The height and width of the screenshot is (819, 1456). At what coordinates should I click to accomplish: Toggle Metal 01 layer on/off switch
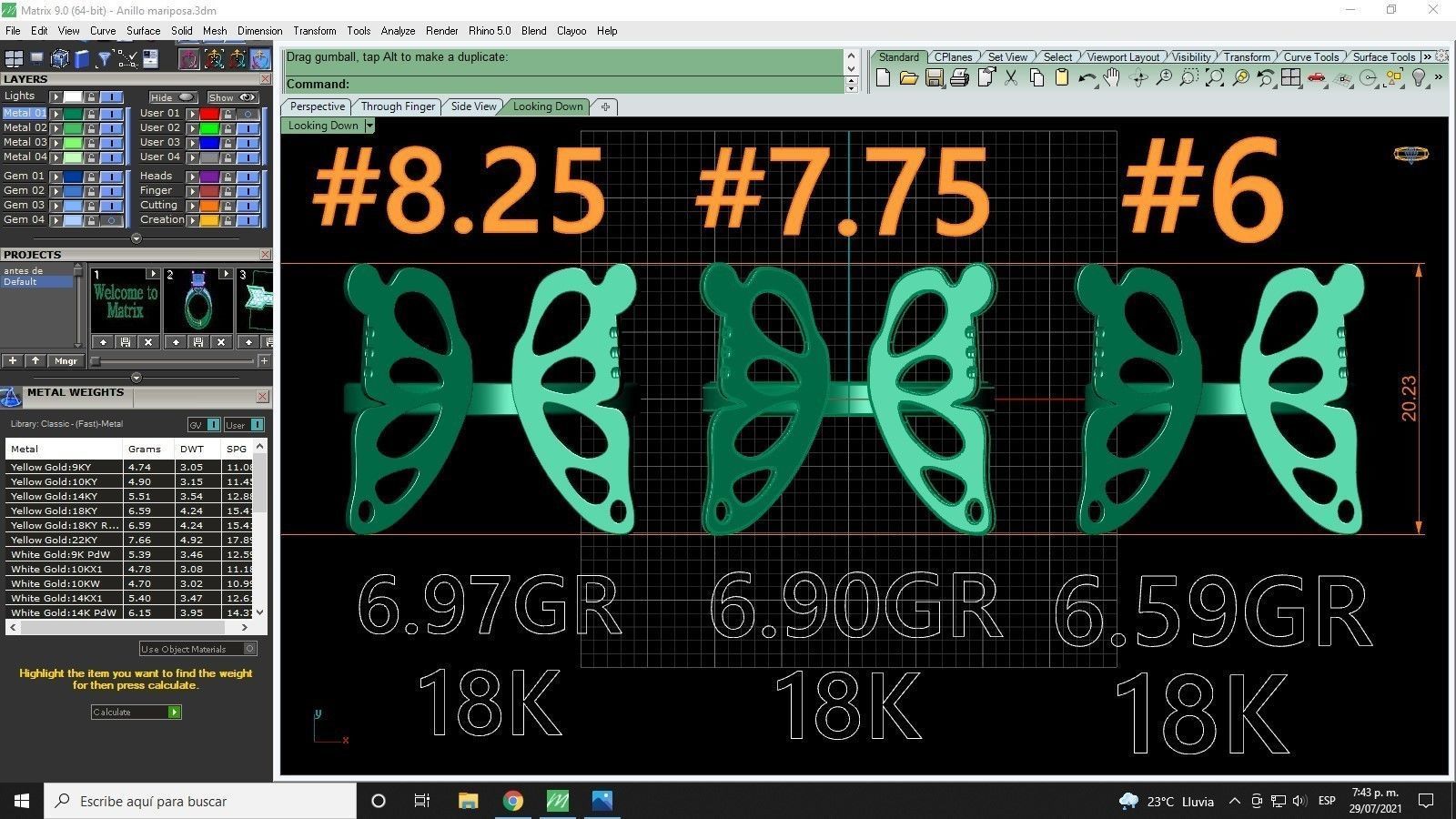pyautogui.click(x=111, y=114)
